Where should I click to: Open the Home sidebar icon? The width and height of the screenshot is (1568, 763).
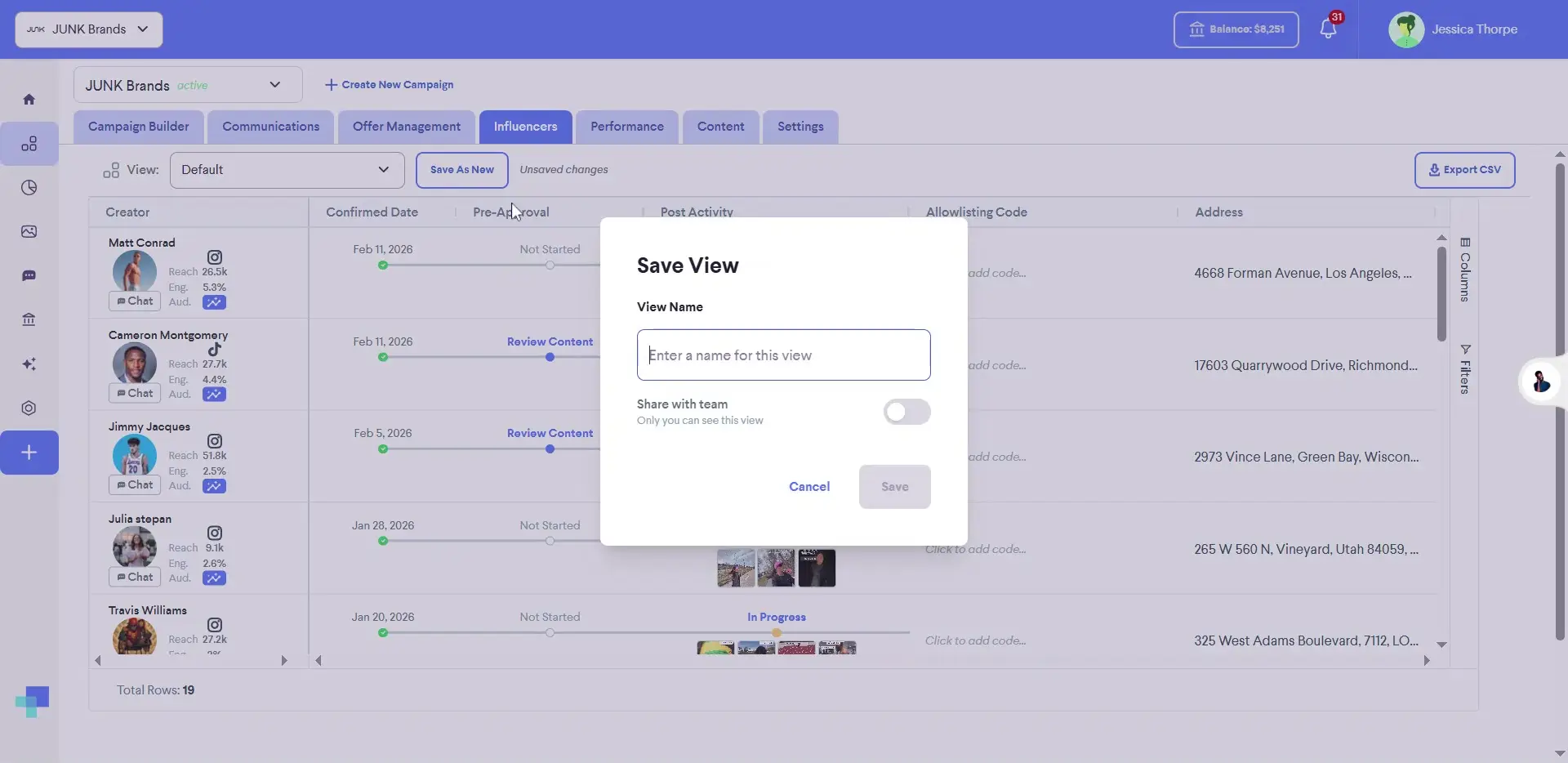(x=29, y=100)
